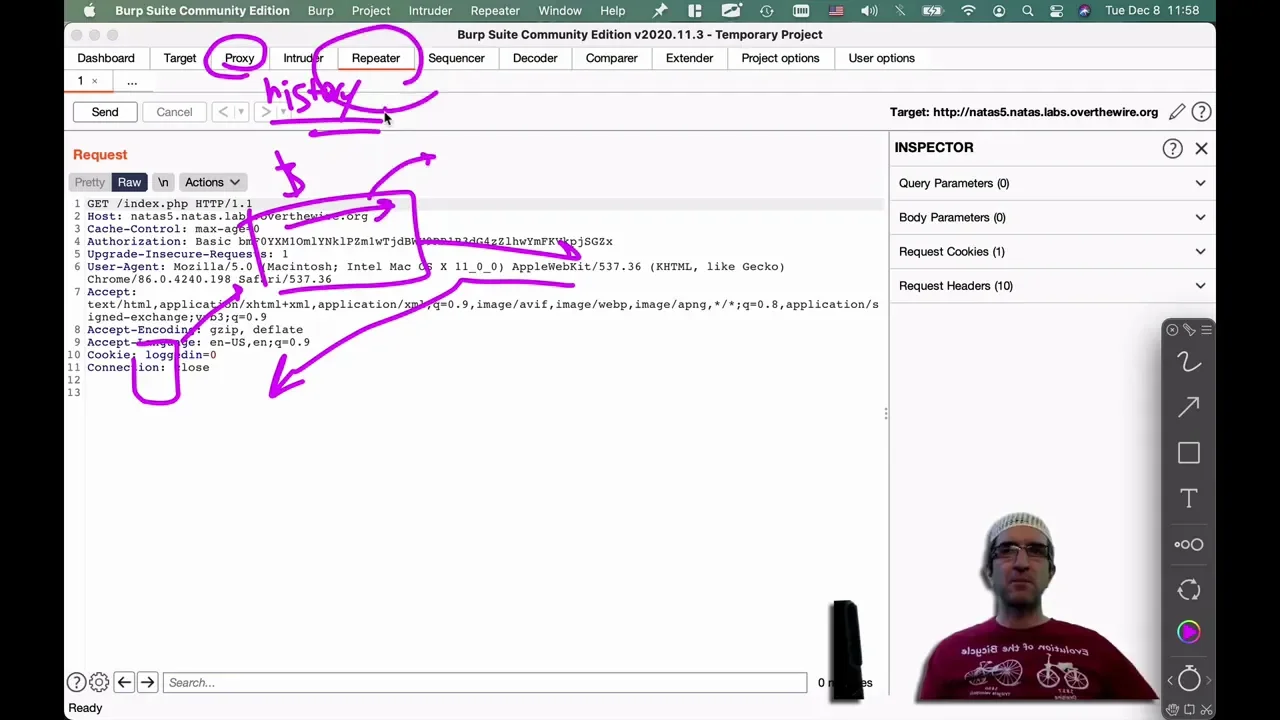This screenshot has width=1280, height=720.
Task: Edit the target with pencil icon
Action: coord(1177,112)
